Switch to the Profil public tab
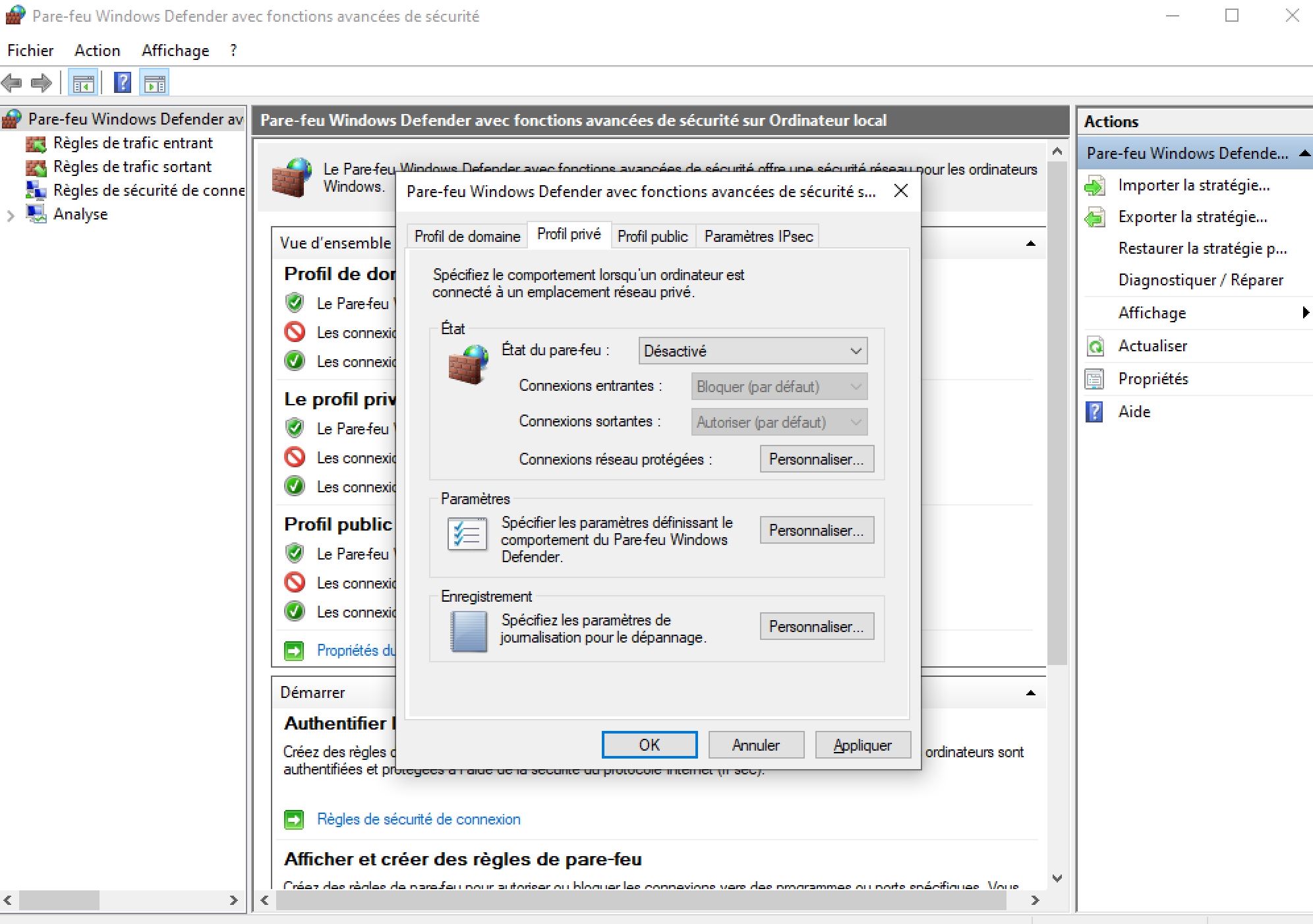The width and height of the screenshot is (1313, 924). [x=652, y=236]
